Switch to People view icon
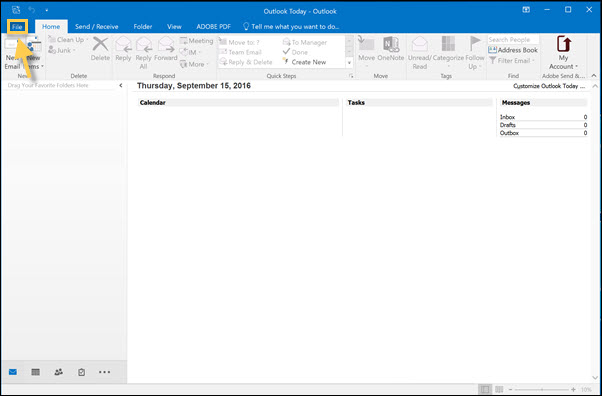Viewport: 602px width, 396px height. pyautogui.click(x=58, y=372)
